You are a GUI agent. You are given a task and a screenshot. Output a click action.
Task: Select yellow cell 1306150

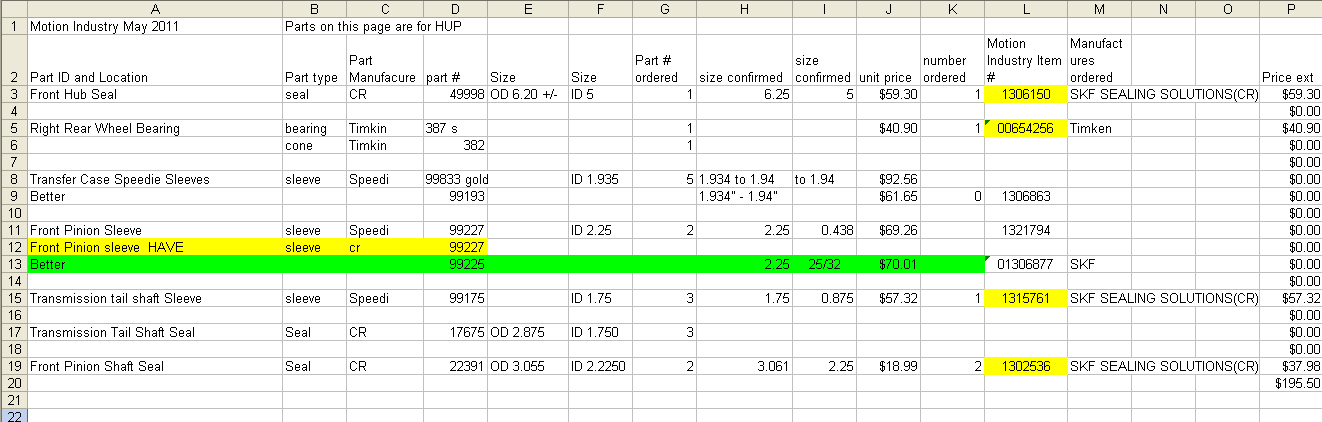(x=1025, y=94)
